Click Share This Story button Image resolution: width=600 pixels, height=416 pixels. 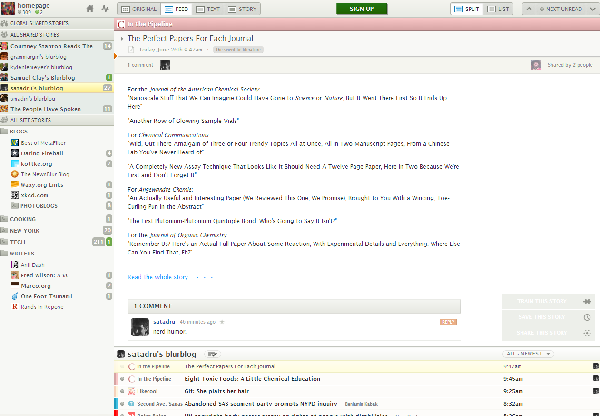pos(548,333)
